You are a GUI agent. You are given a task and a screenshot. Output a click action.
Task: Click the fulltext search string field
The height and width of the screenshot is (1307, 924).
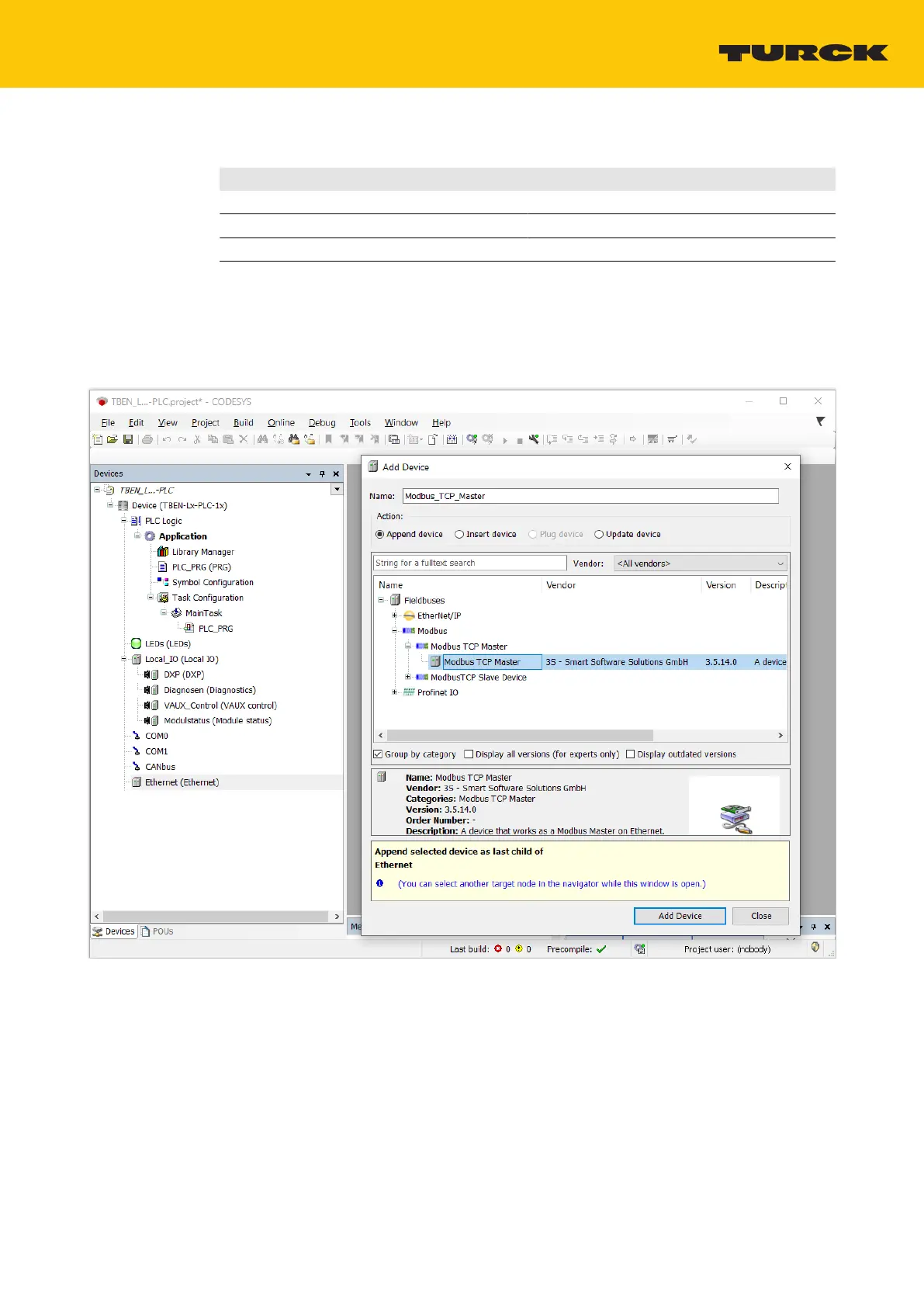click(x=470, y=563)
